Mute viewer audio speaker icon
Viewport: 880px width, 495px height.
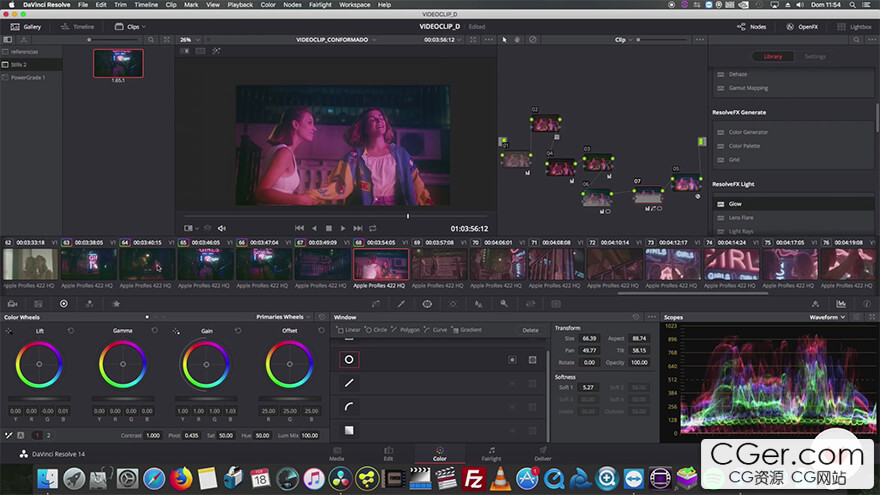point(222,228)
